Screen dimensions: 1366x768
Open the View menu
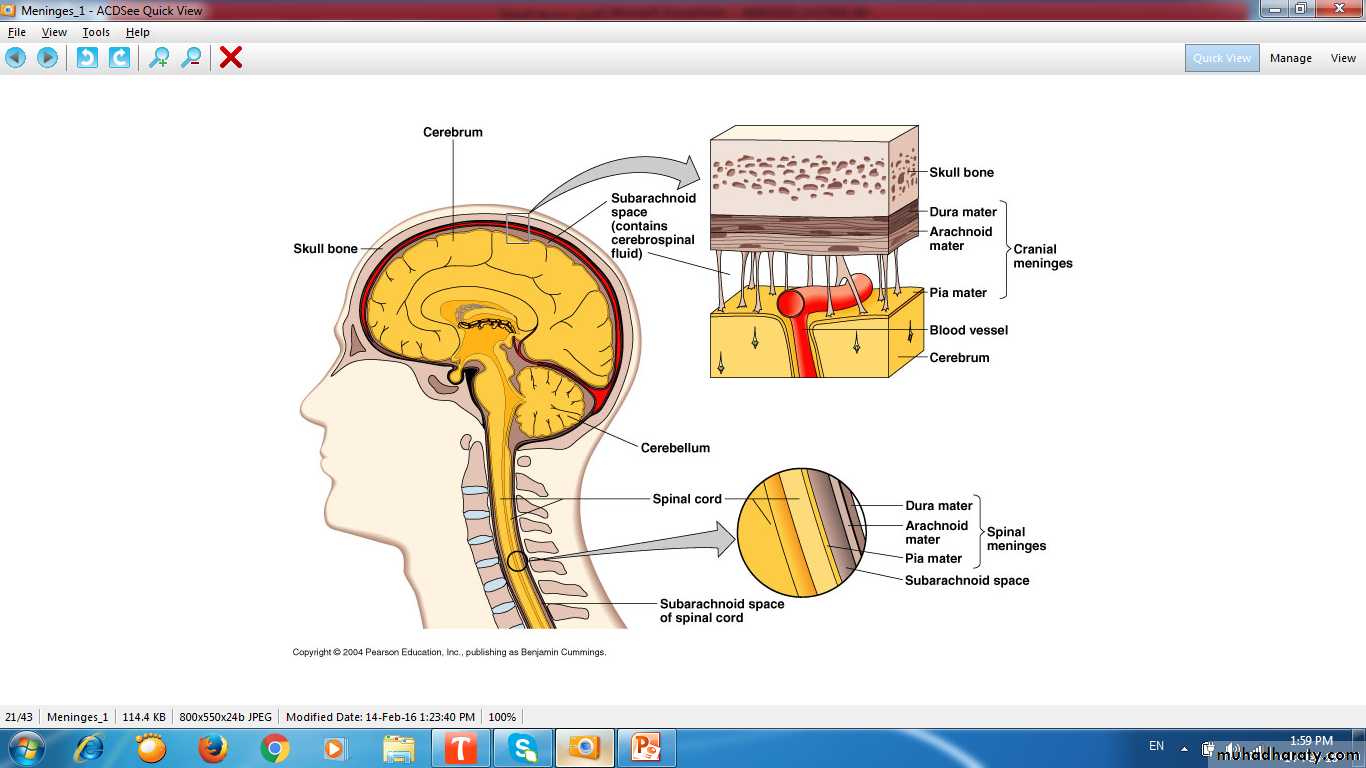click(54, 32)
